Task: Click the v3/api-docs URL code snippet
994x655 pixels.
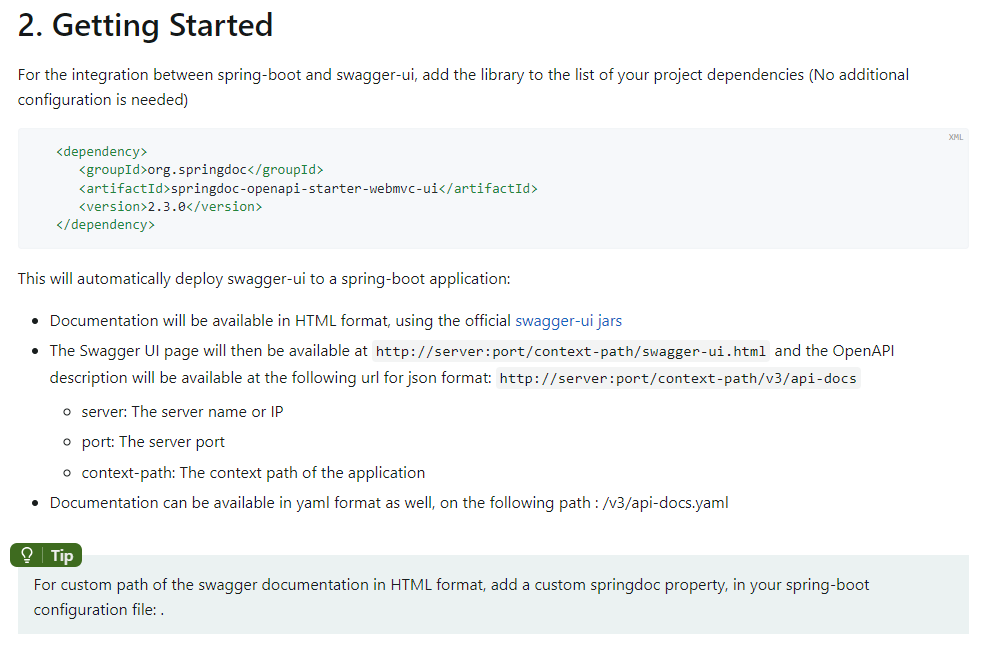Action: tap(678, 379)
